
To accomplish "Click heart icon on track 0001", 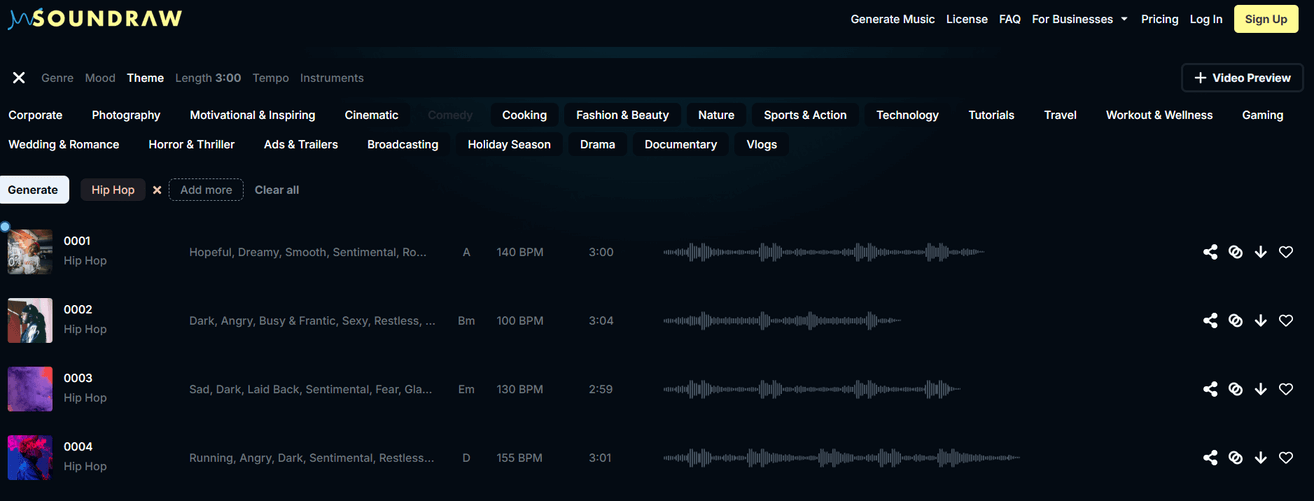I will [1286, 252].
